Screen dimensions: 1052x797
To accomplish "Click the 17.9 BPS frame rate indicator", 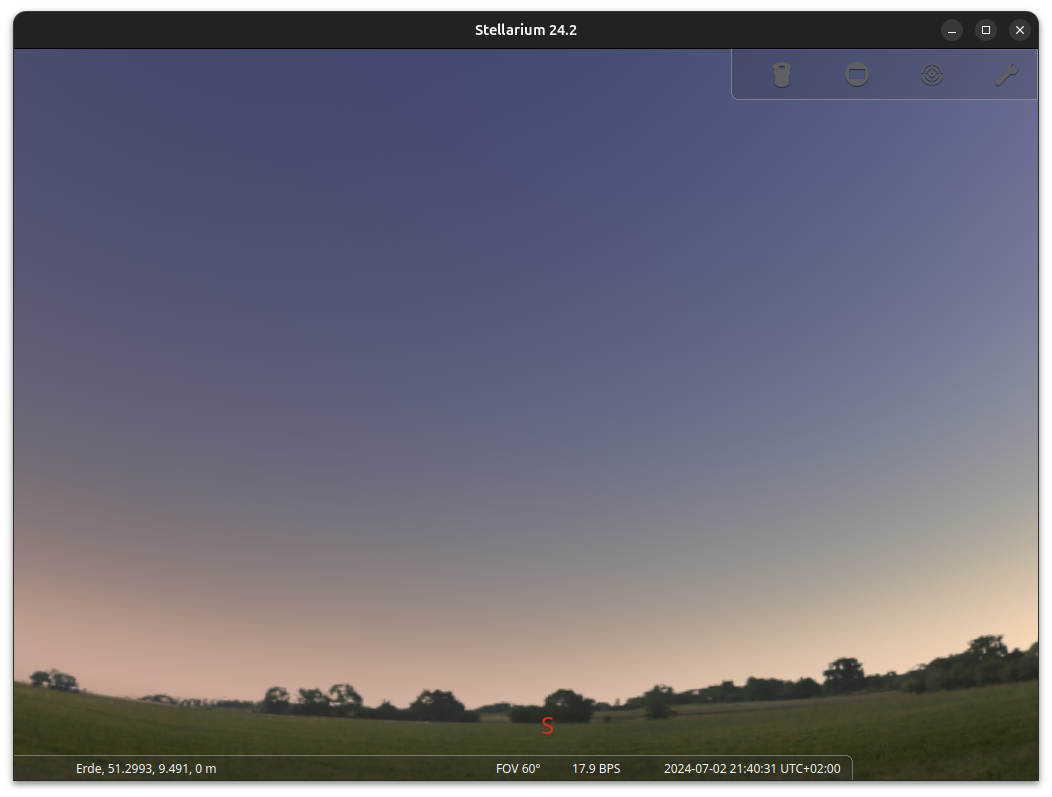I will [x=596, y=769].
